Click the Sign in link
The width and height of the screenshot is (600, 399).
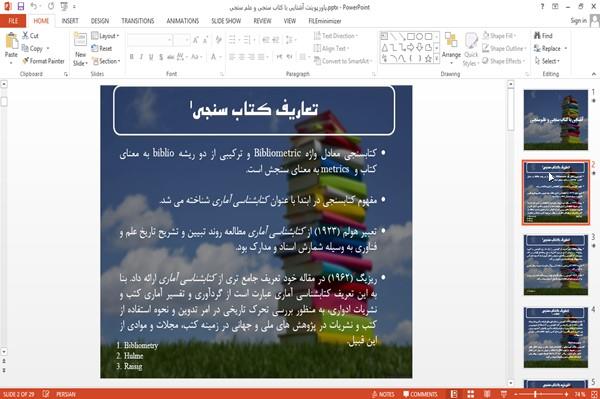coord(578,21)
